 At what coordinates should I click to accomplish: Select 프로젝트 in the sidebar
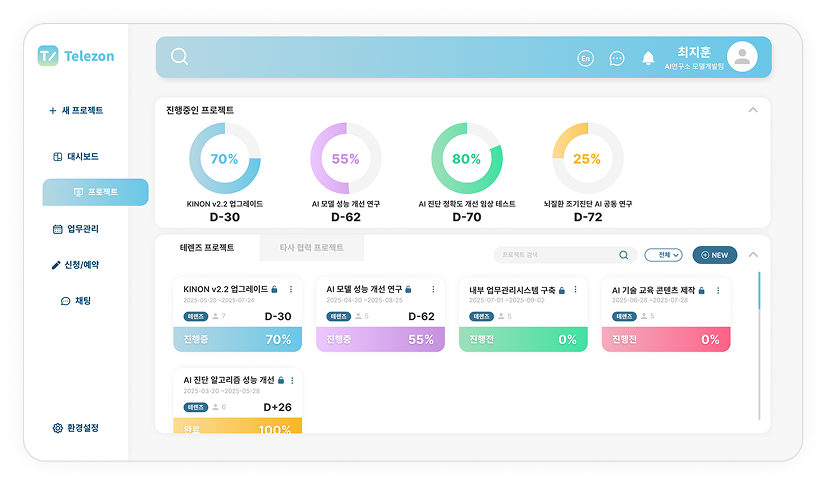95,192
